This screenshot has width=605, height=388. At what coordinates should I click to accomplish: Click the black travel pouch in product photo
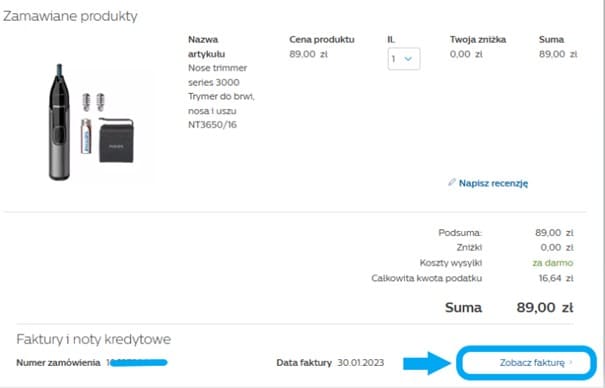(116, 140)
